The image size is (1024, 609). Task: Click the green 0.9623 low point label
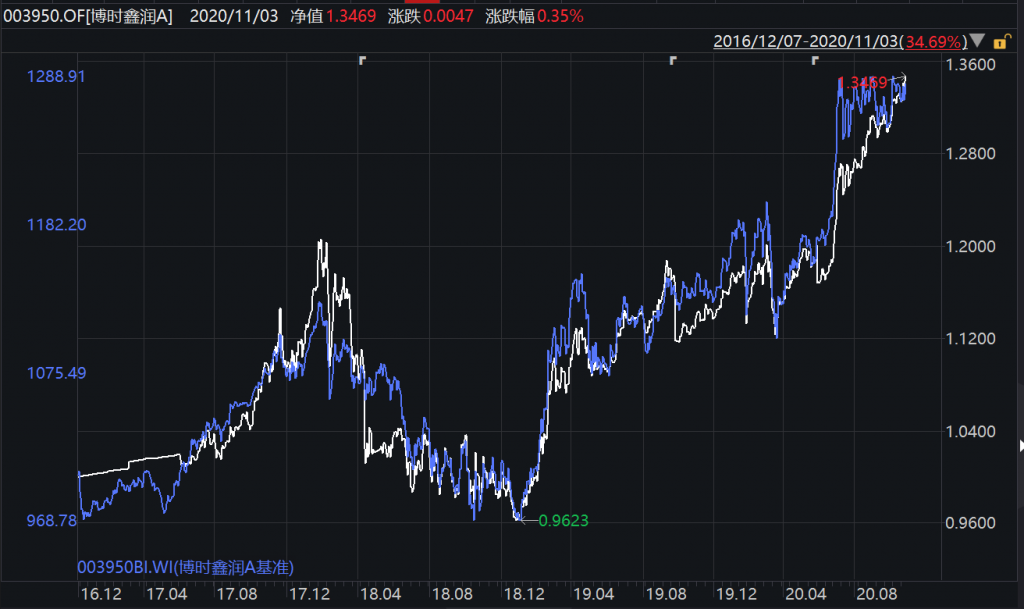pyautogui.click(x=563, y=520)
